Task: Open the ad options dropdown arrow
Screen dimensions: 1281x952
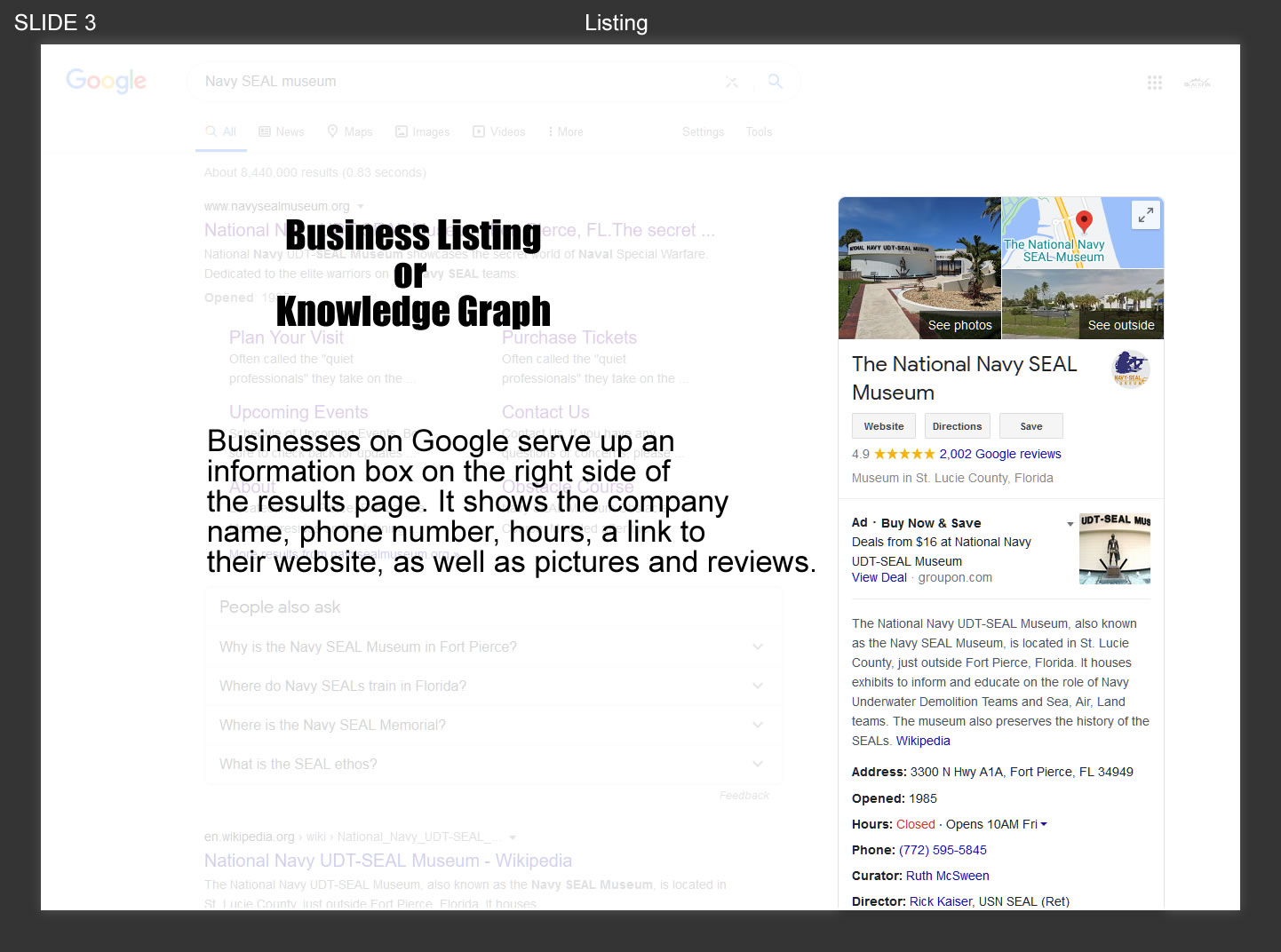Action: [x=1070, y=524]
